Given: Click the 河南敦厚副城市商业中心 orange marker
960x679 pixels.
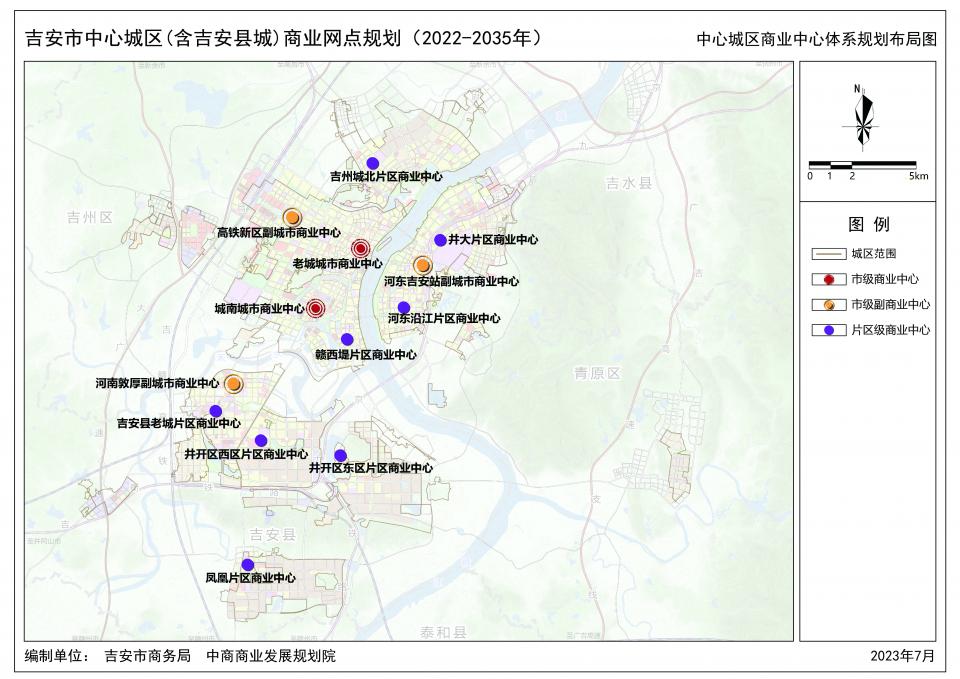Looking at the screenshot, I should 233,383.
